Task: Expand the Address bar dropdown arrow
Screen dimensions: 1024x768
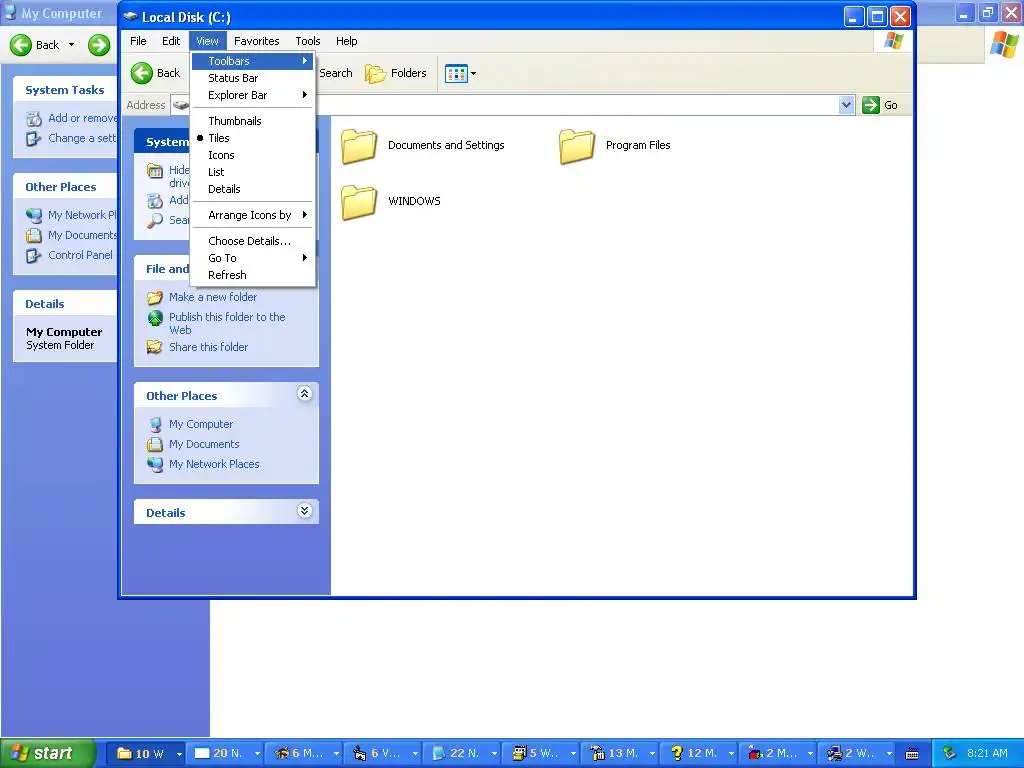Action: point(846,104)
